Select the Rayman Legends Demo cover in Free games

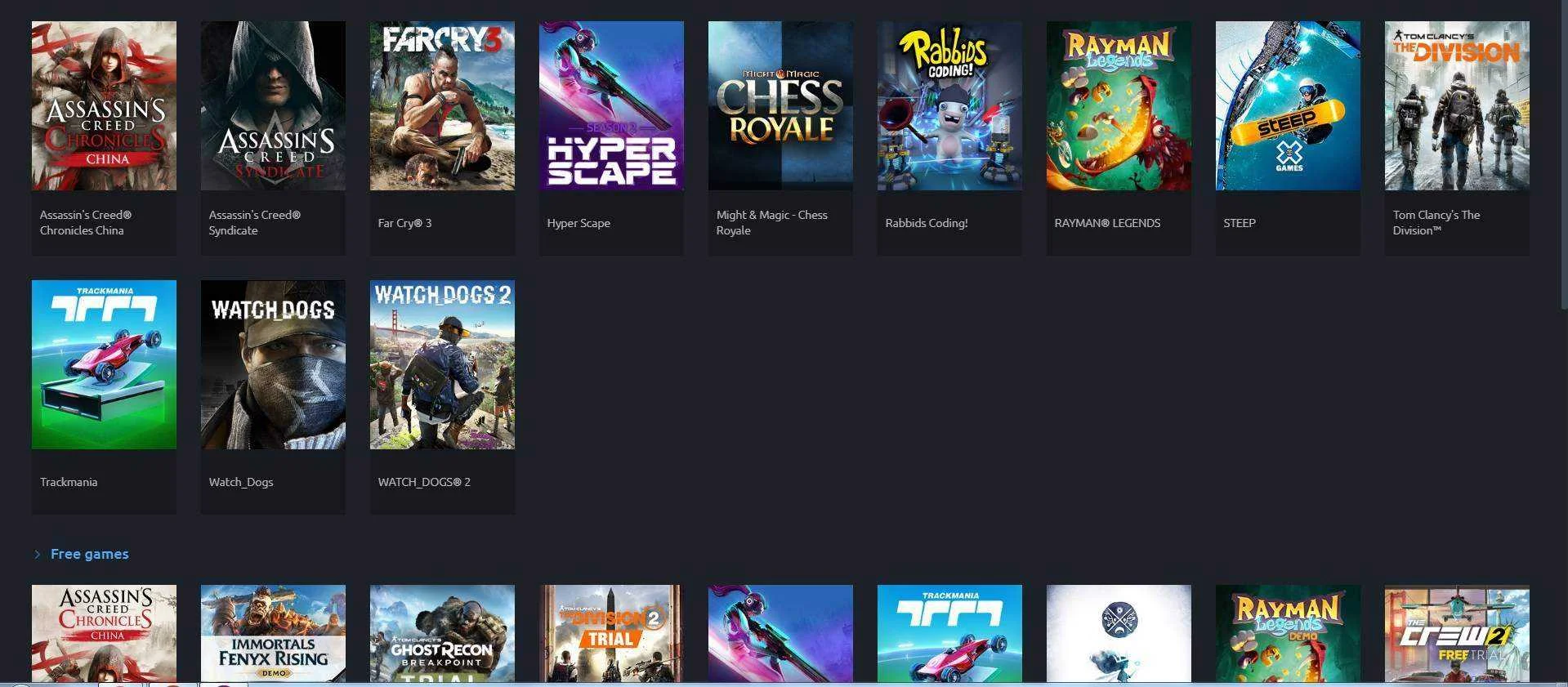click(x=1288, y=633)
